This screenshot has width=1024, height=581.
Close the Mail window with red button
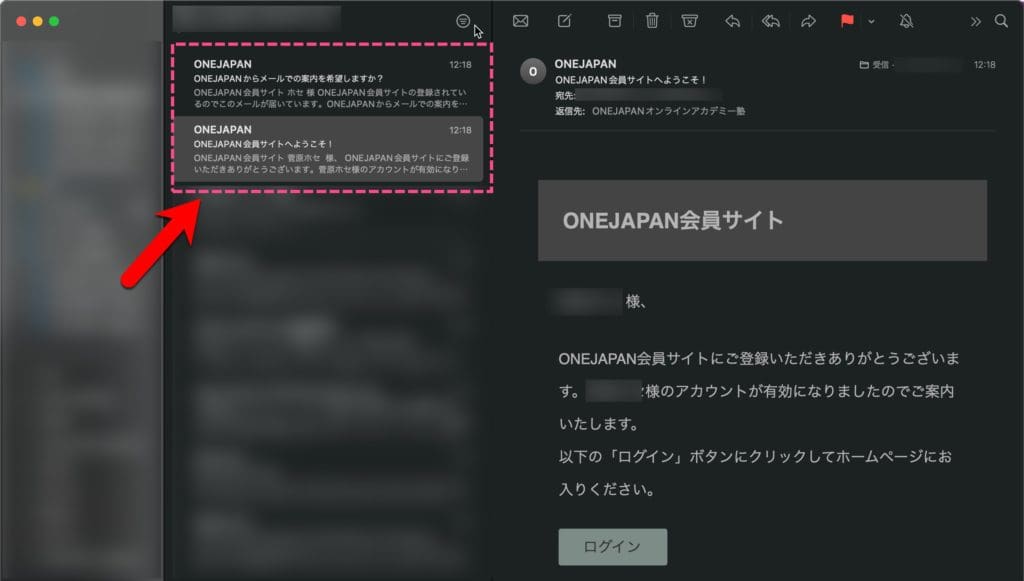tap(21, 22)
